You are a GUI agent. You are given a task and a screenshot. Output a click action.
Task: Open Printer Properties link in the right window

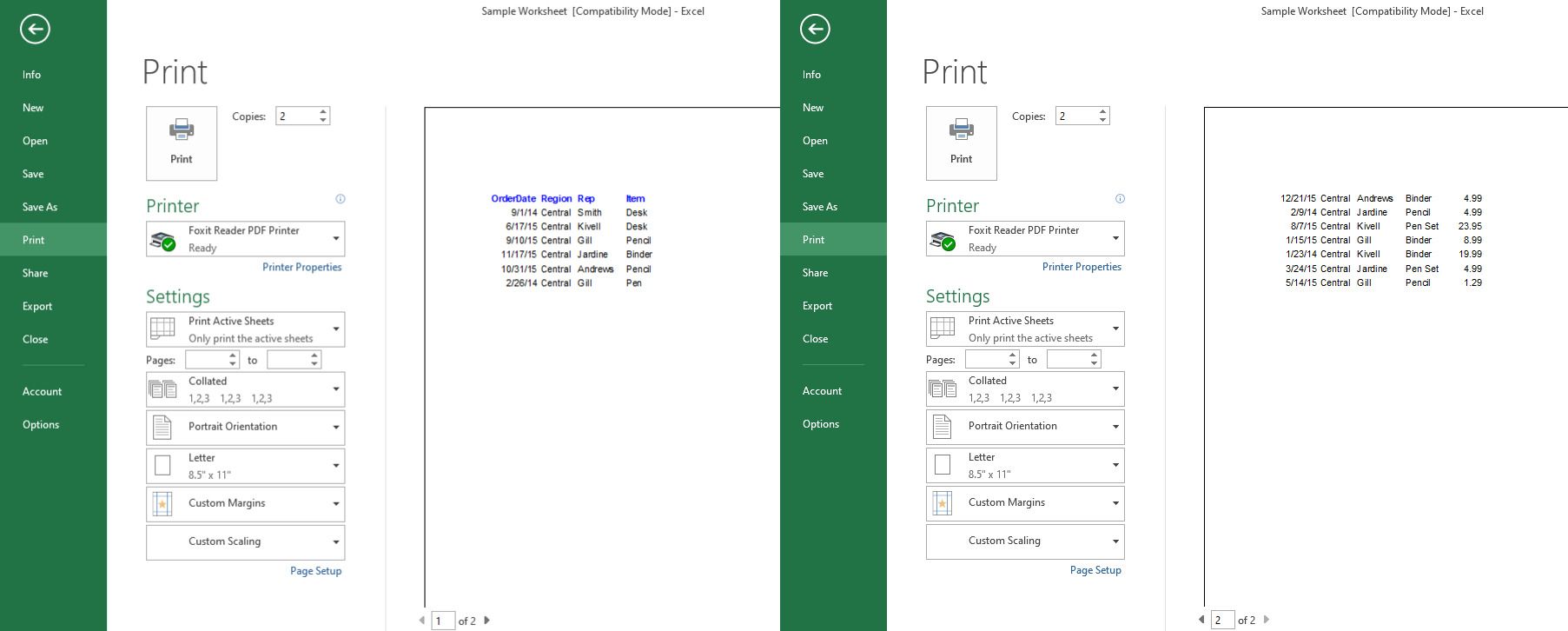1082,267
